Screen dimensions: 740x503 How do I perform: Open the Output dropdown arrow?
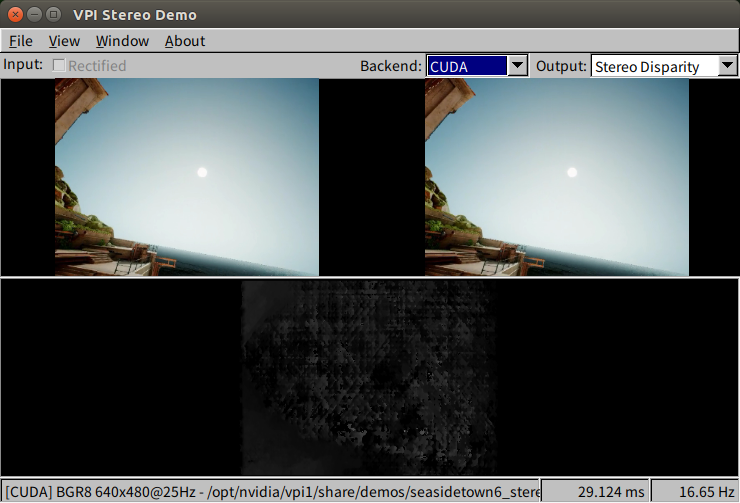(x=727, y=66)
